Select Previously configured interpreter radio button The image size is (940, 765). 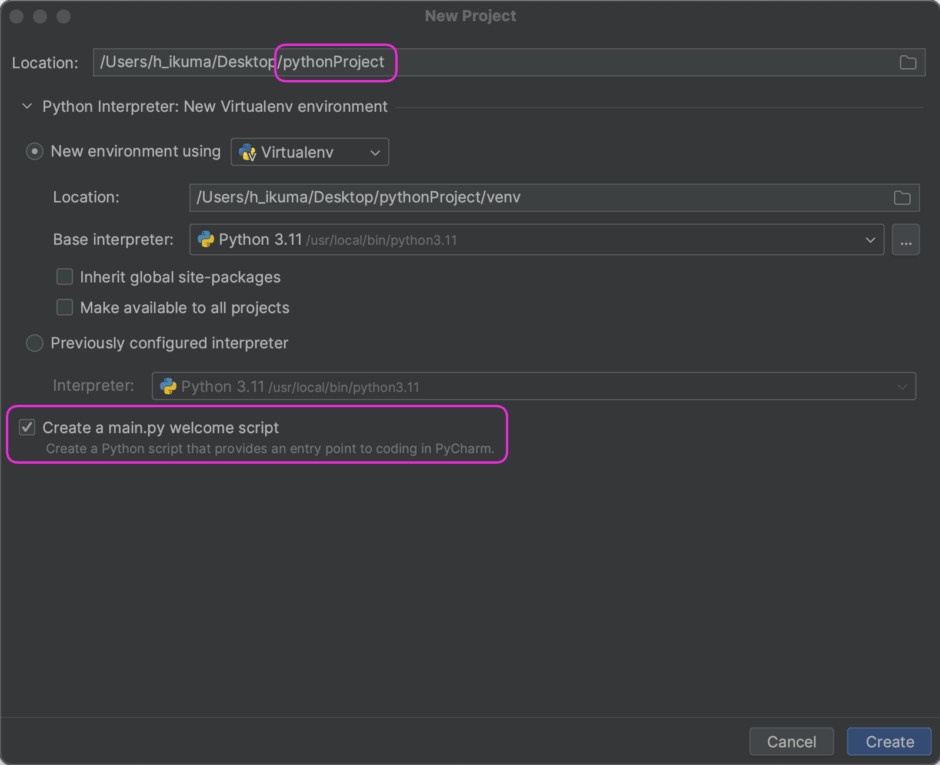35,343
